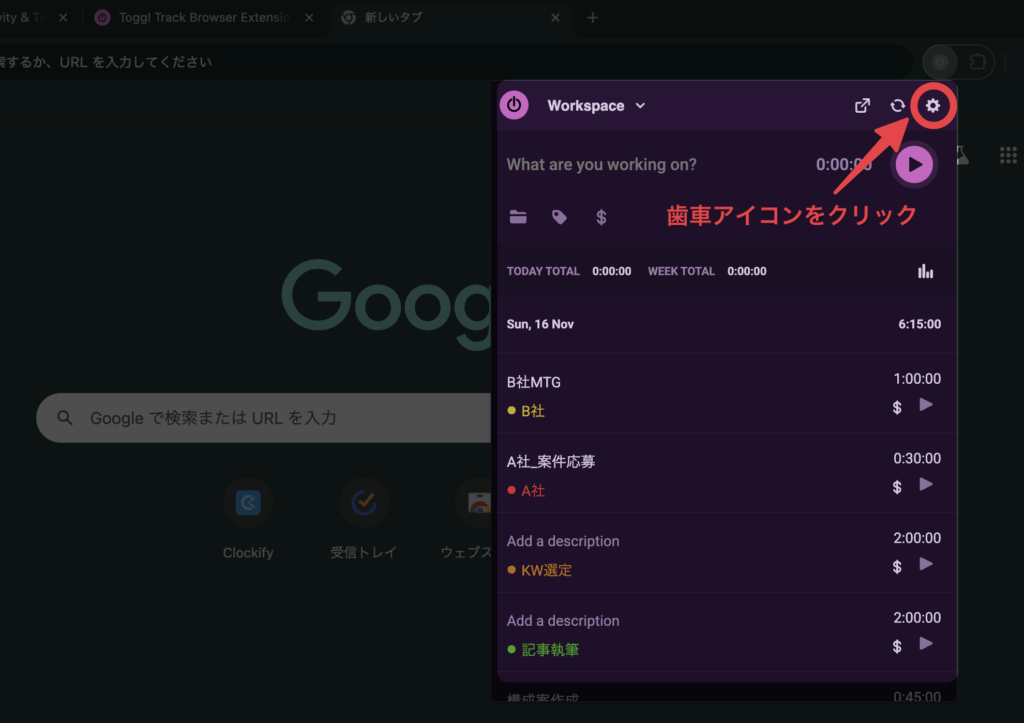Expand the Workspace dropdown
The width and height of the screenshot is (1024, 723).
tap(596, 106)
